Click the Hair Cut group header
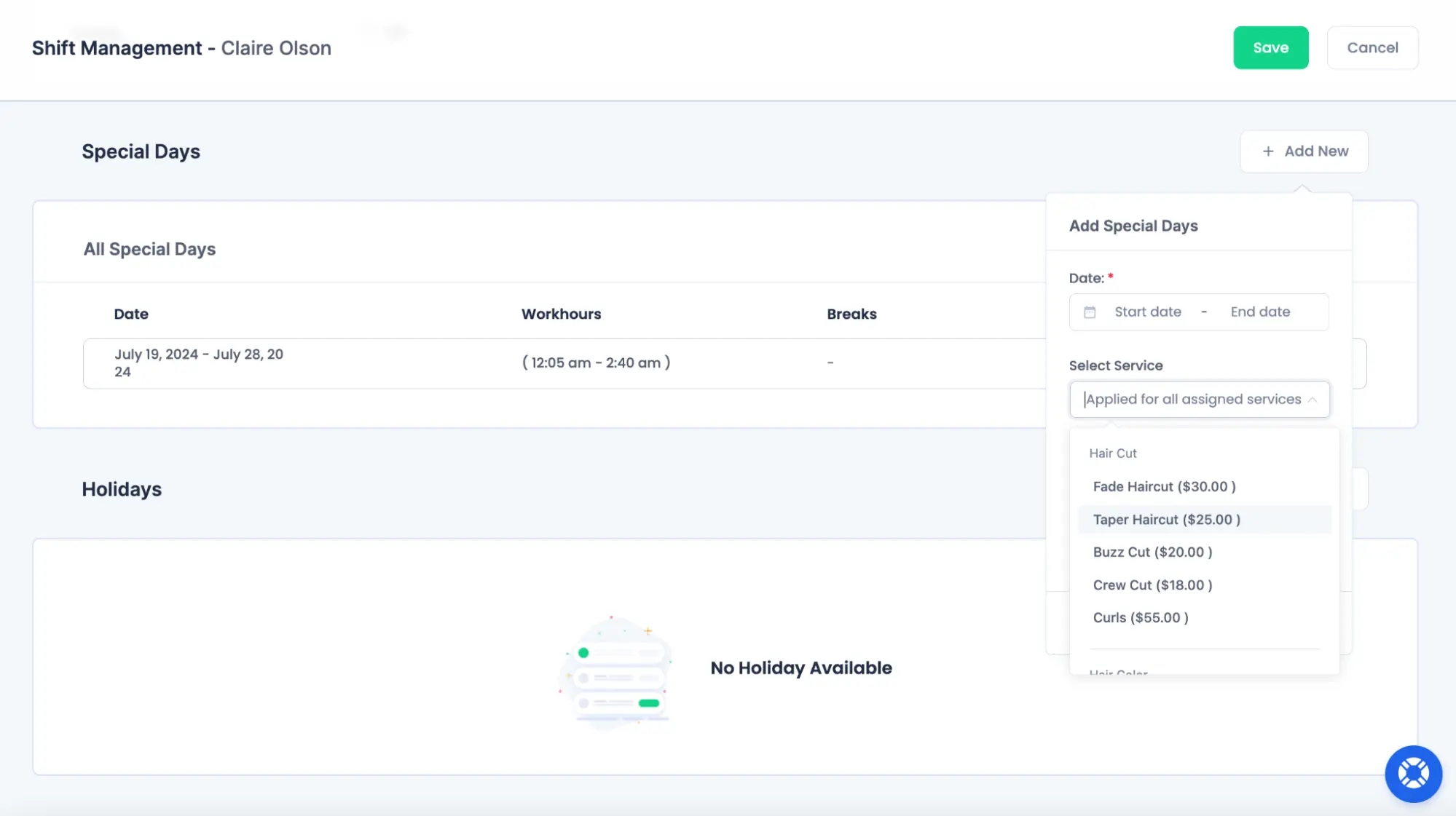1456x816 pixels. pyautogui.click(x=1113, y=453)
